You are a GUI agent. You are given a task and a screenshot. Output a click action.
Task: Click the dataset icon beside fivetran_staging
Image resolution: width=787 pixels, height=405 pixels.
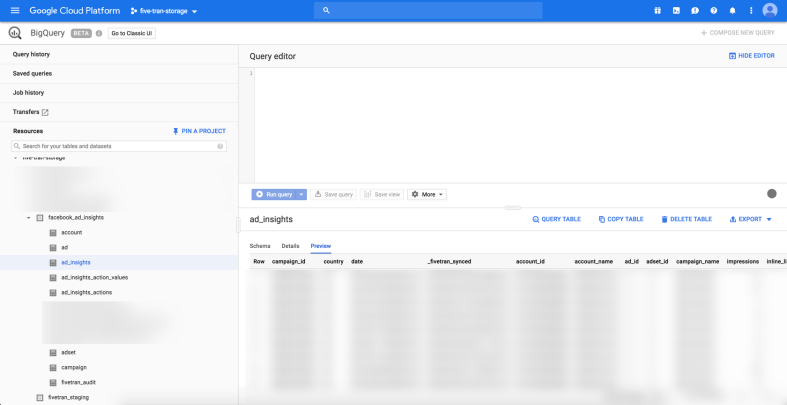(40, 397)
